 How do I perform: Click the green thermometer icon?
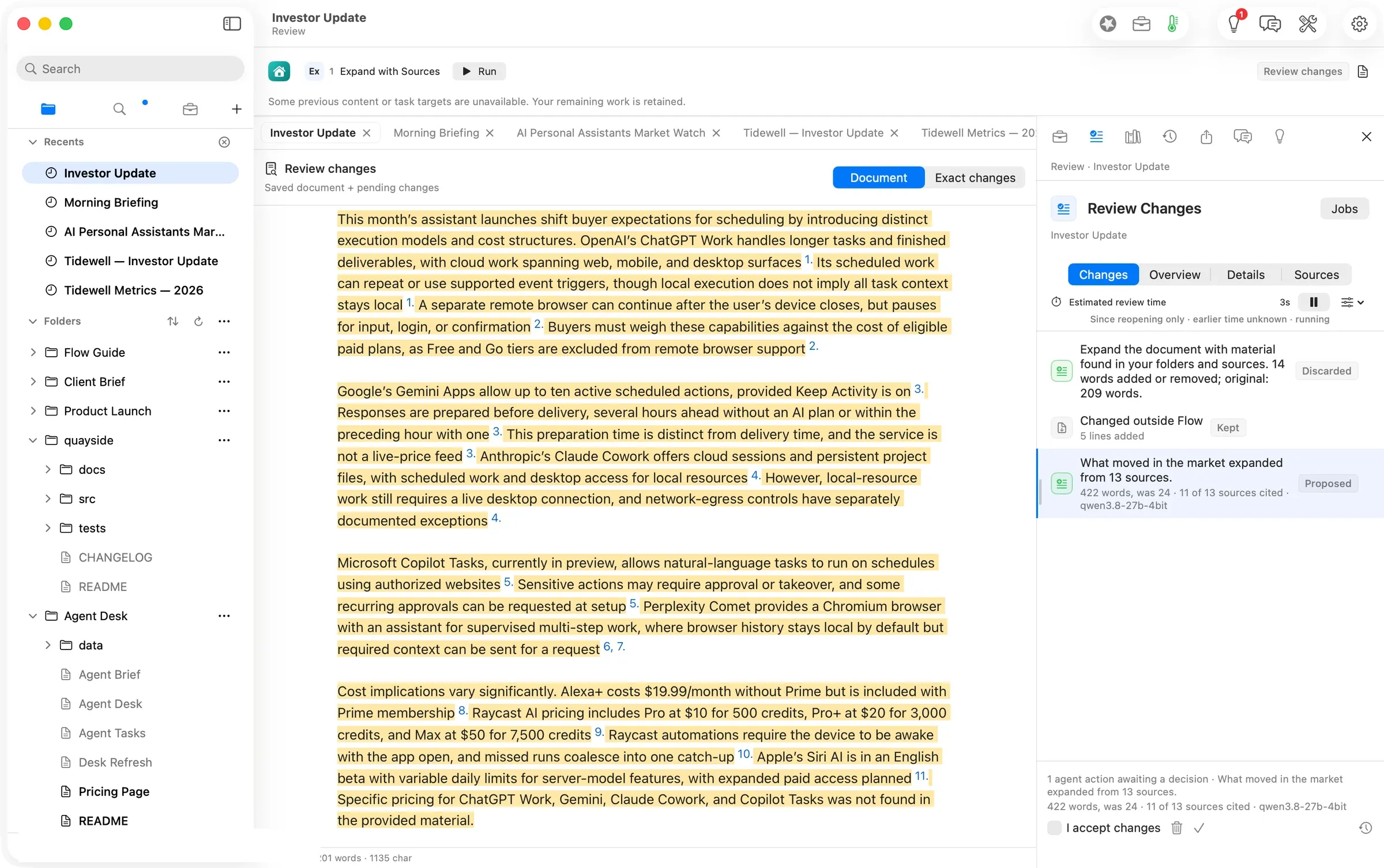pyautogui.click(x=1172, y=24)
